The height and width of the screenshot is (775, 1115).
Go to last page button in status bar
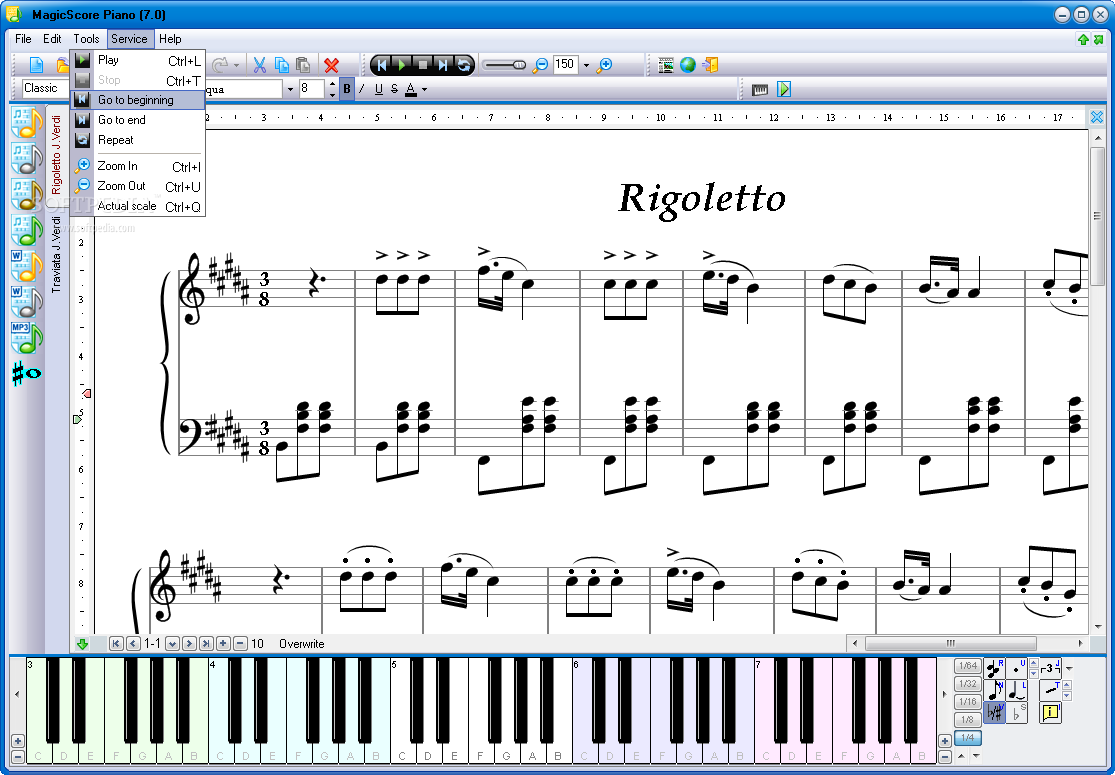coord(206,644)
